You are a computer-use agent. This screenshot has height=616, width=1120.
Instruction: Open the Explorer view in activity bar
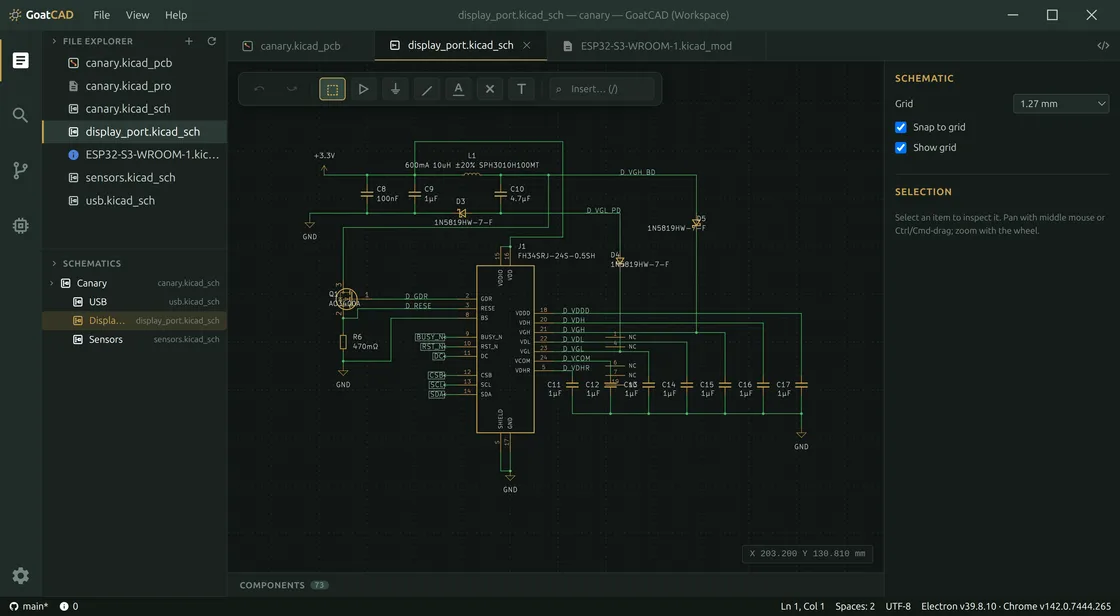click(21, 61)
